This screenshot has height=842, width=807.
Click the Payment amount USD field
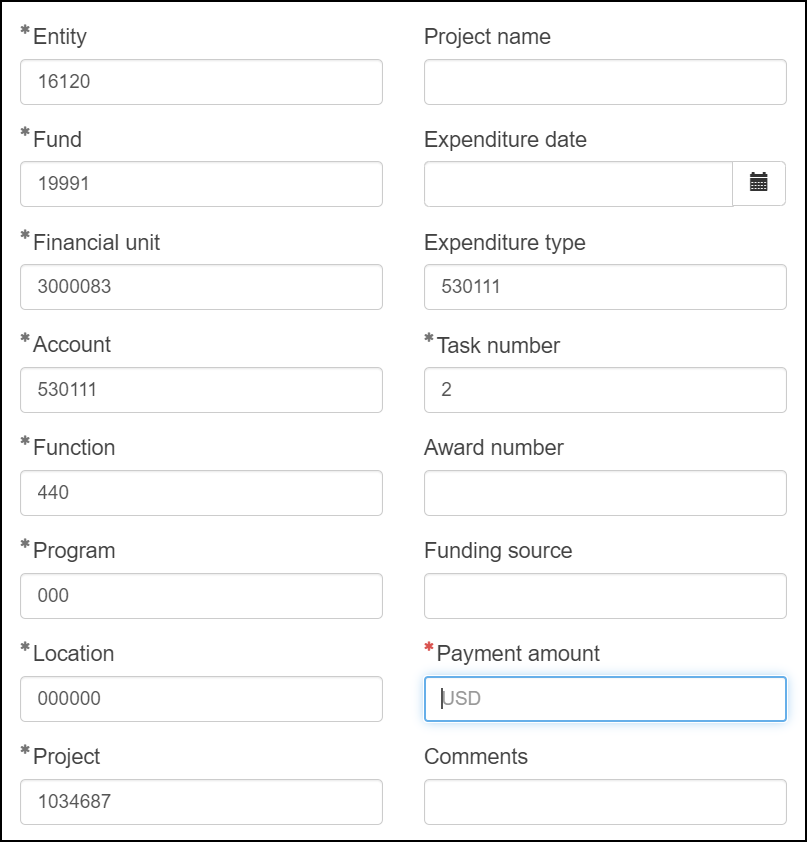(605, 699)
